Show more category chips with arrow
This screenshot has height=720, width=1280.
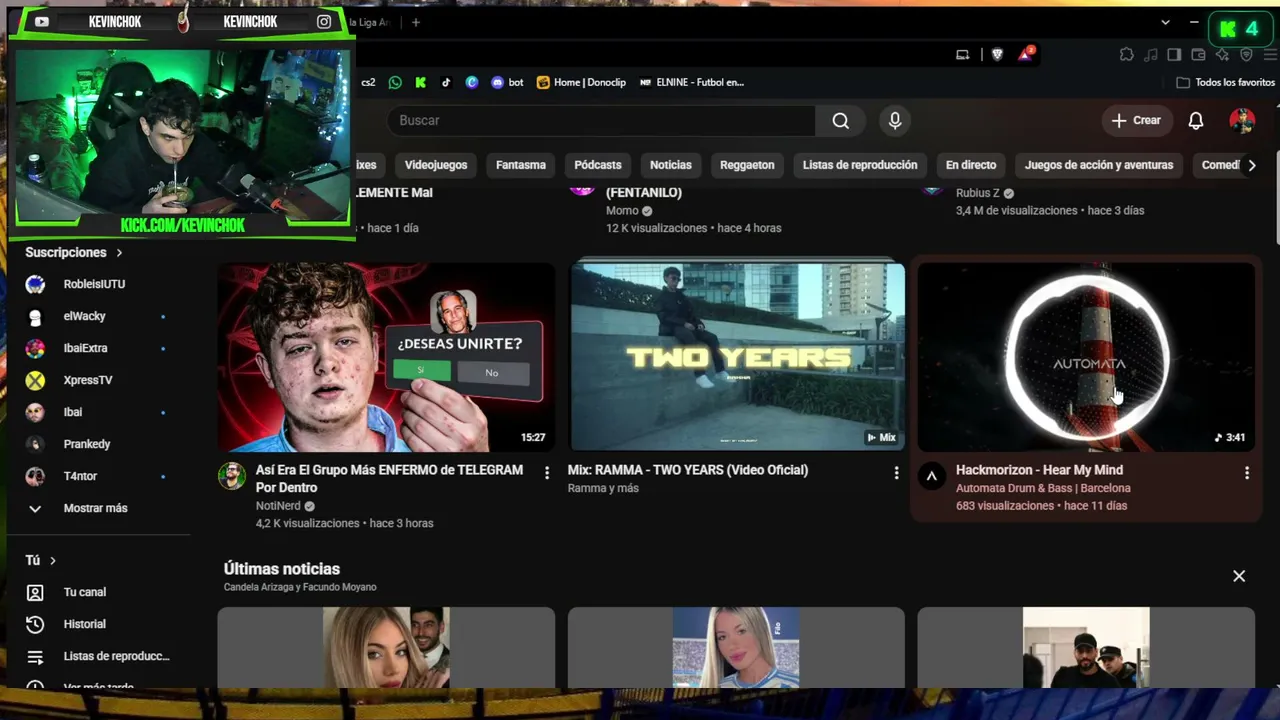coord(1251,165)
